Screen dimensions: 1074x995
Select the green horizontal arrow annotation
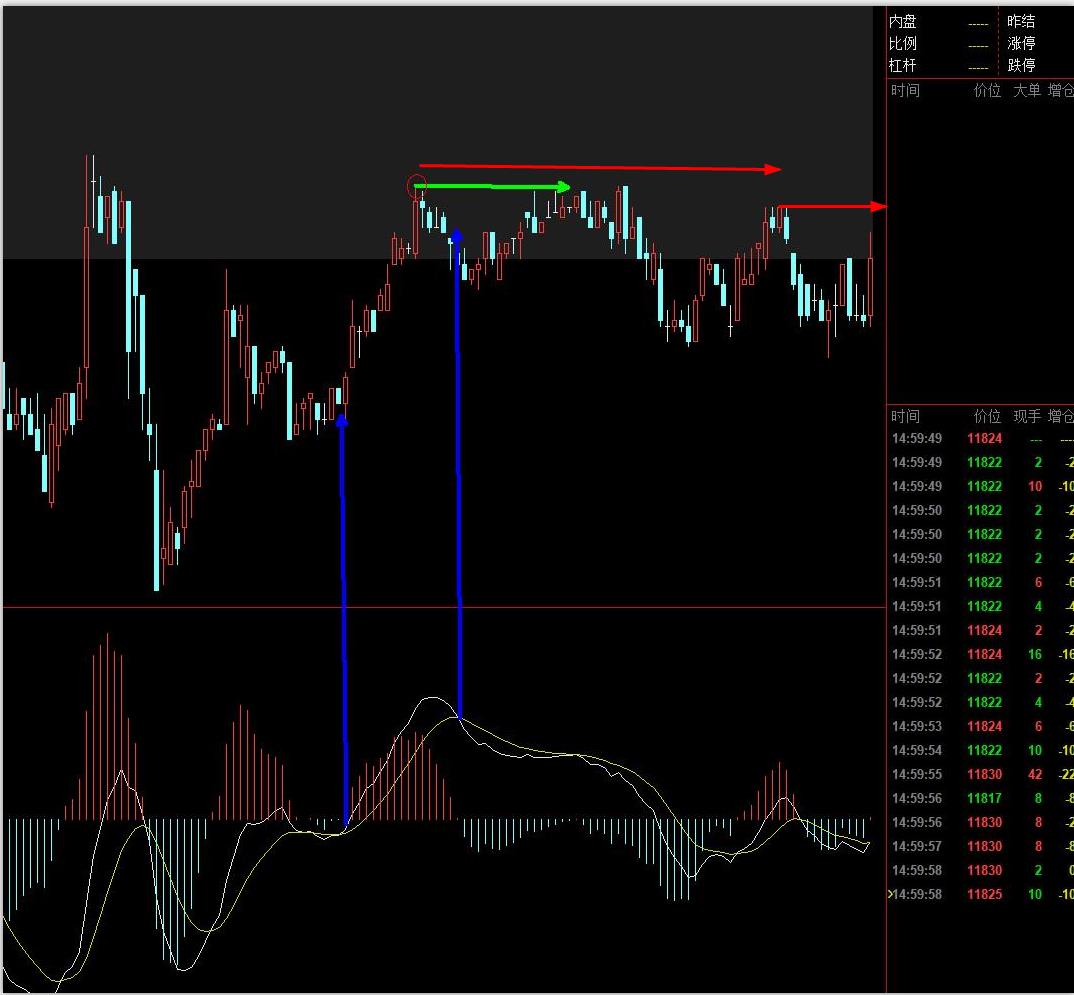pos(490,187)
